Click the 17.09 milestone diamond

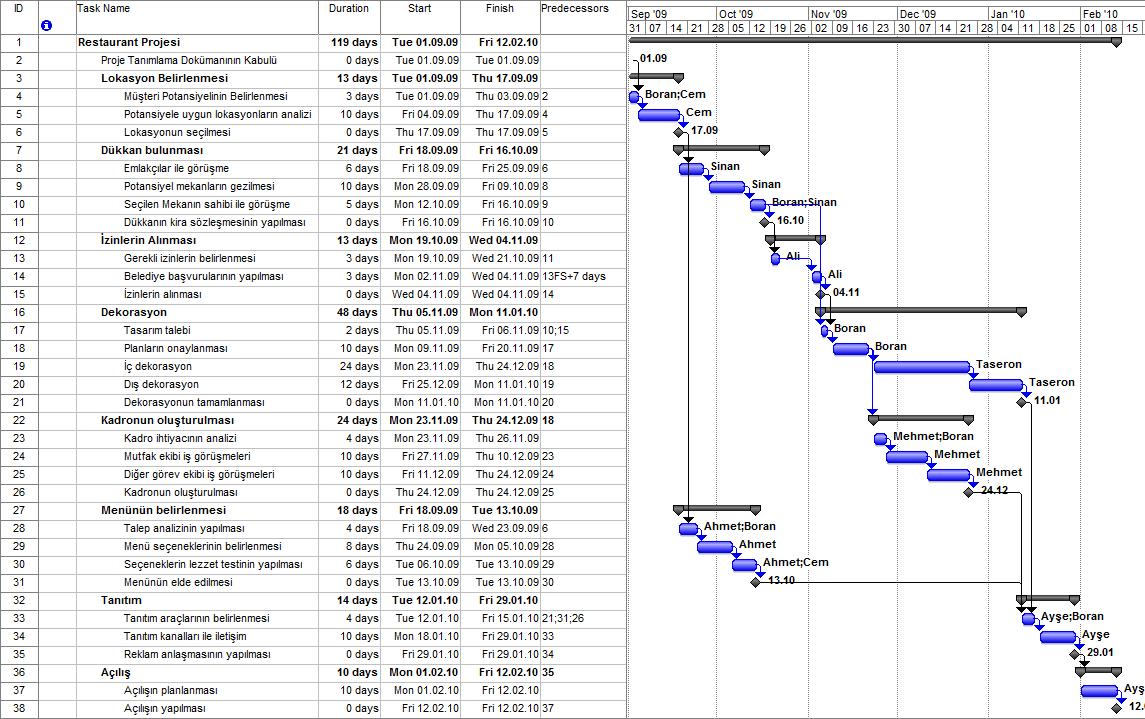[x=679, y=132]
